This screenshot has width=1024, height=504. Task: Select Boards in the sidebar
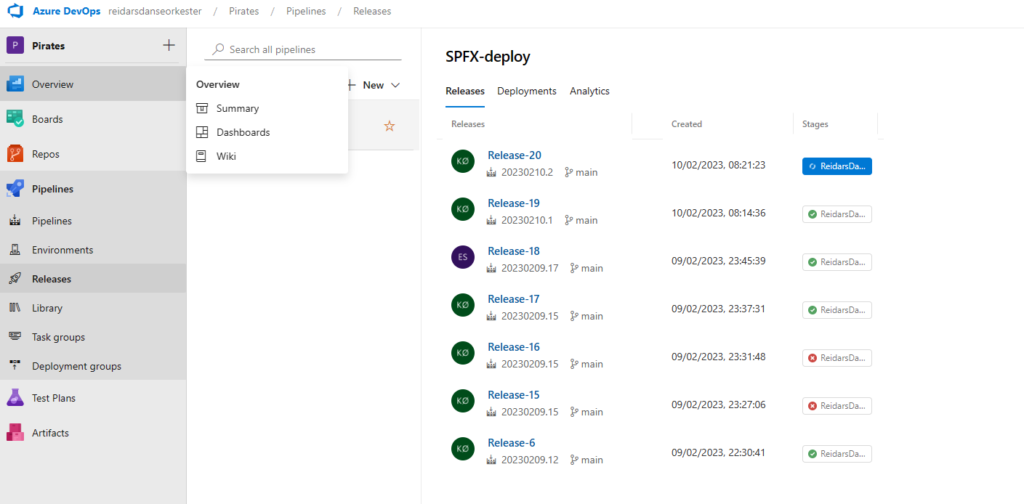pyautogui.click(x=93, y=119)
